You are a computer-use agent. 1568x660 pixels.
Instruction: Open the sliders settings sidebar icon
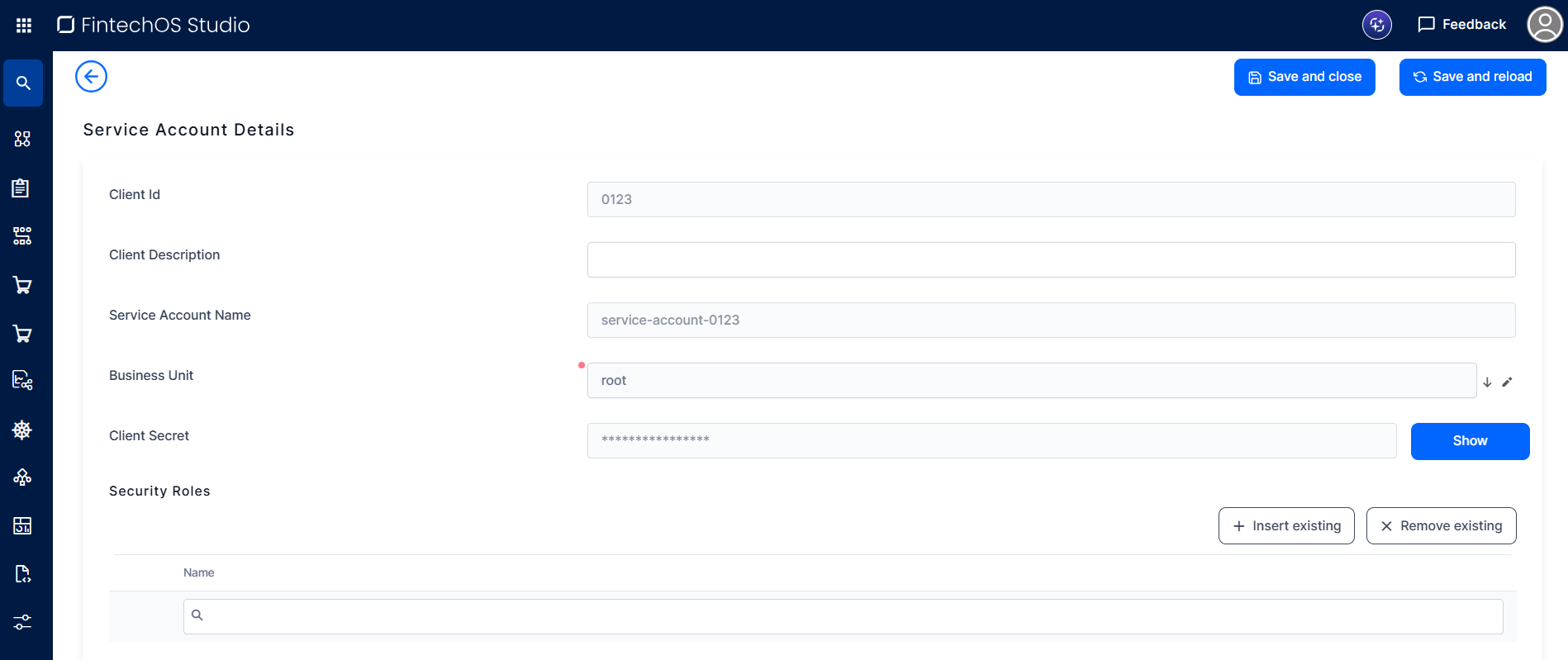(x=22, y=622)
